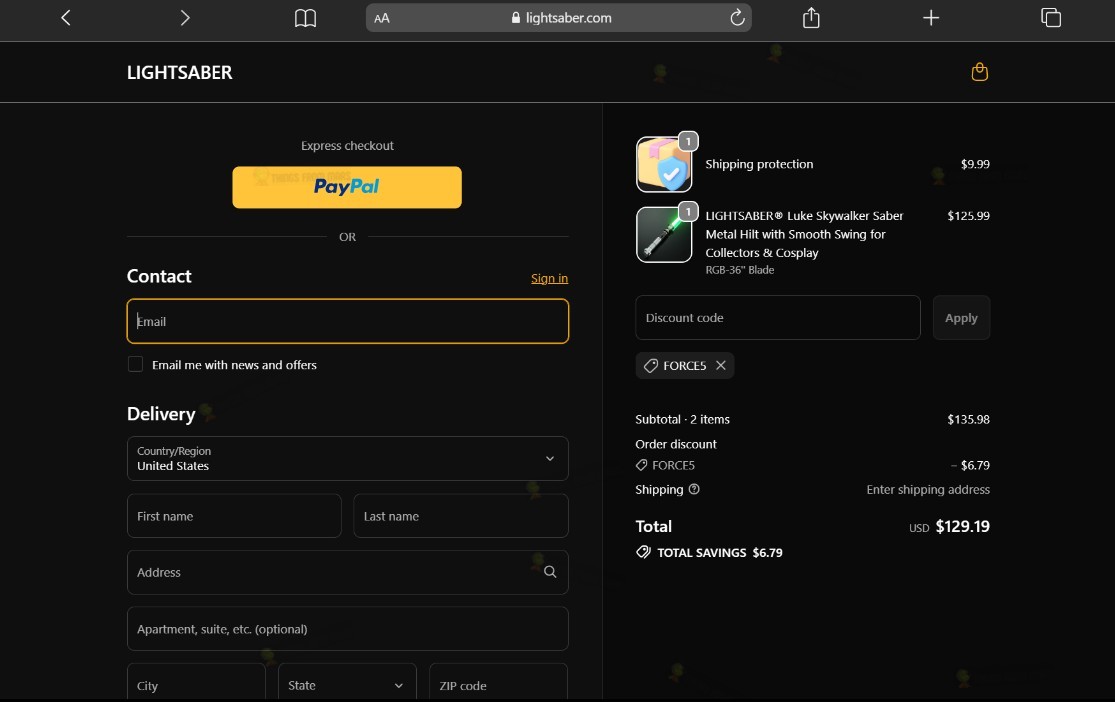
Task: Open a new tab with plus icon
Action: pos(931,18)
